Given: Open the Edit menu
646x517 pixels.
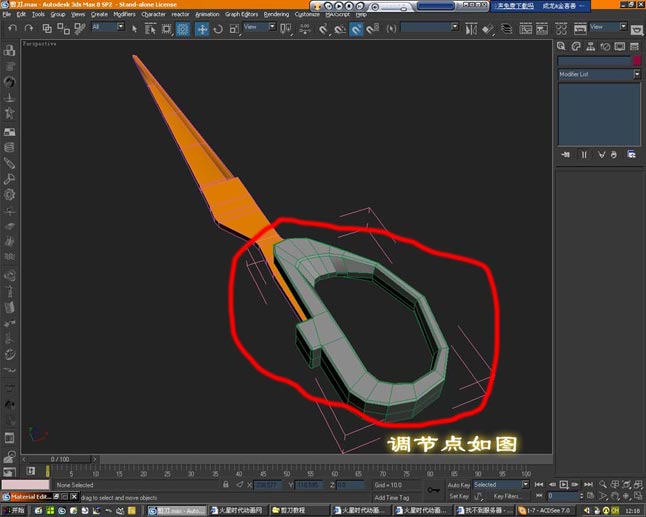Looking at the screenshot, I should 21,14.
